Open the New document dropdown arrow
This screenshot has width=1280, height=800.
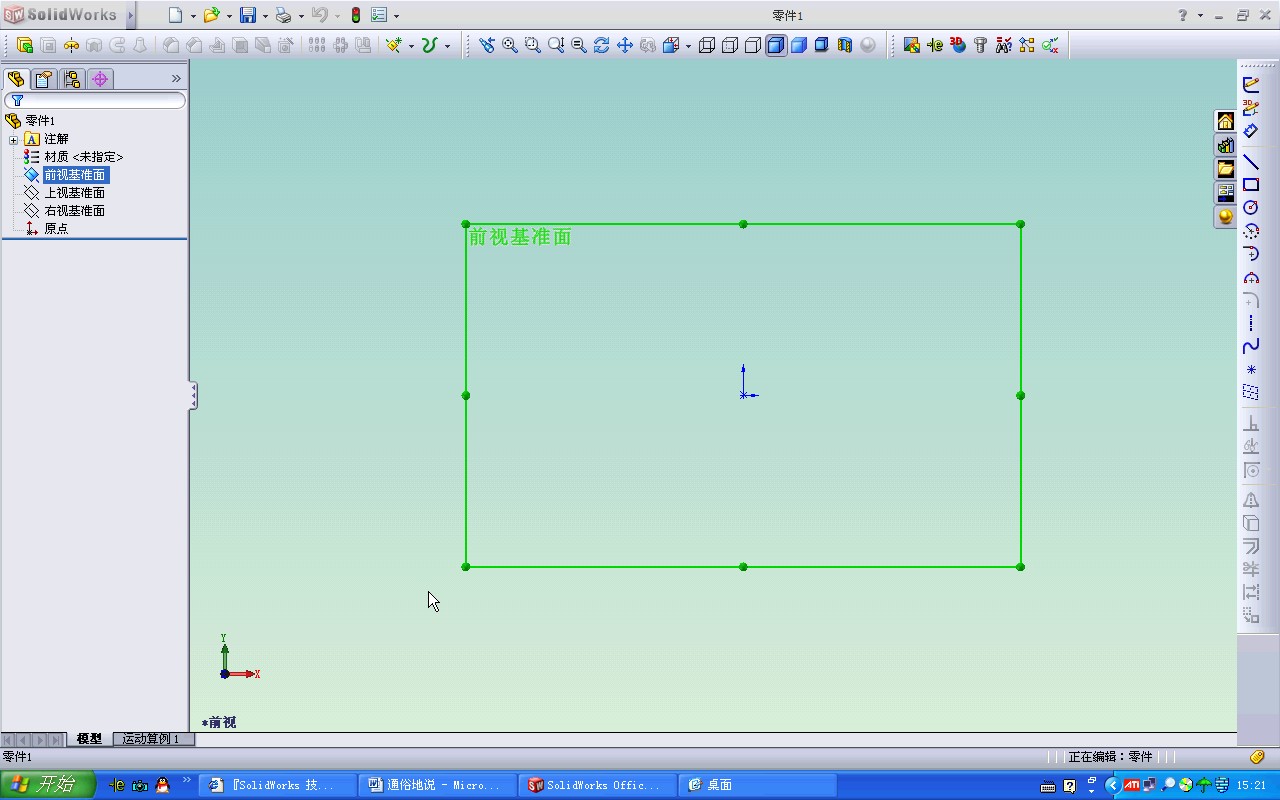point(193,16)
